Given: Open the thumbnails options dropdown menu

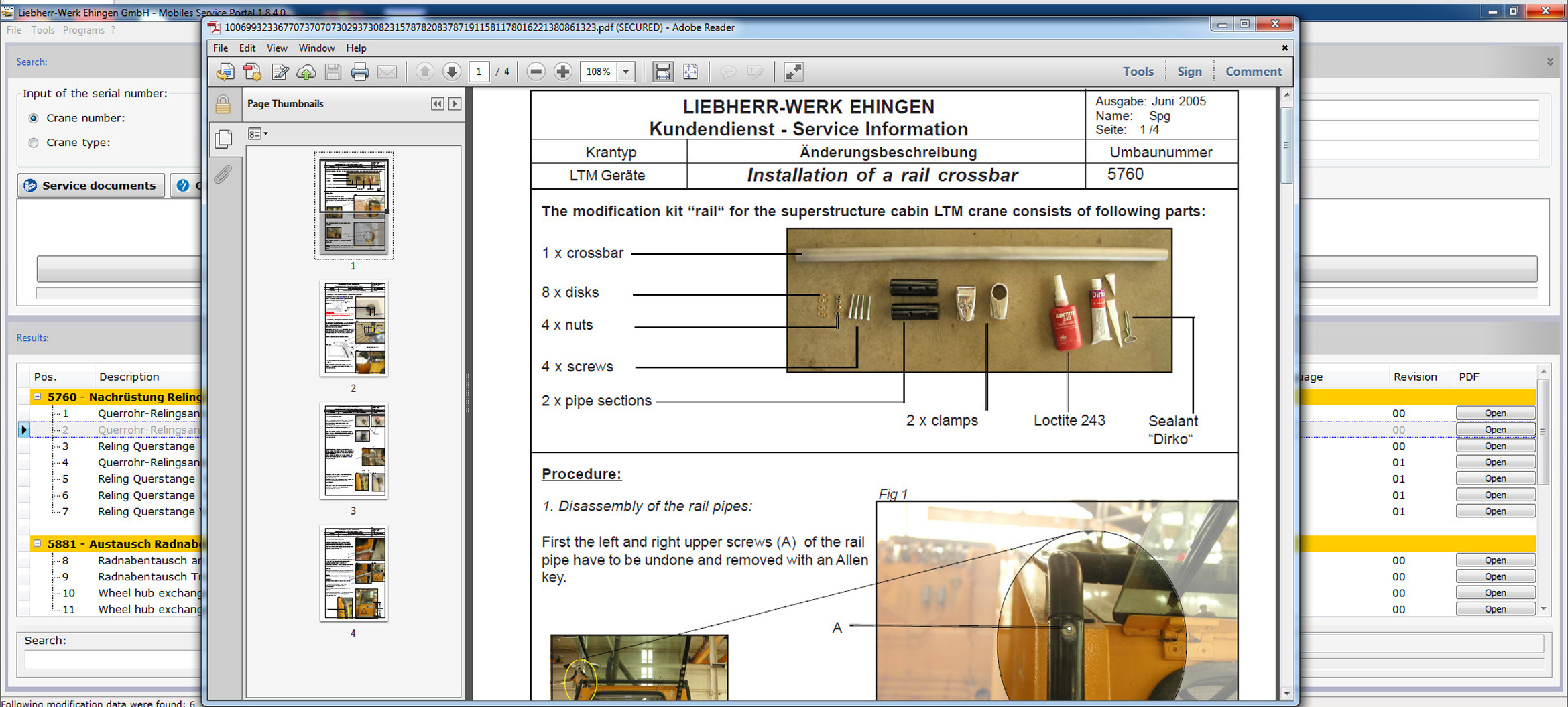Looking at the screenshot, I should pyautogui.click(x=258, y=134).
